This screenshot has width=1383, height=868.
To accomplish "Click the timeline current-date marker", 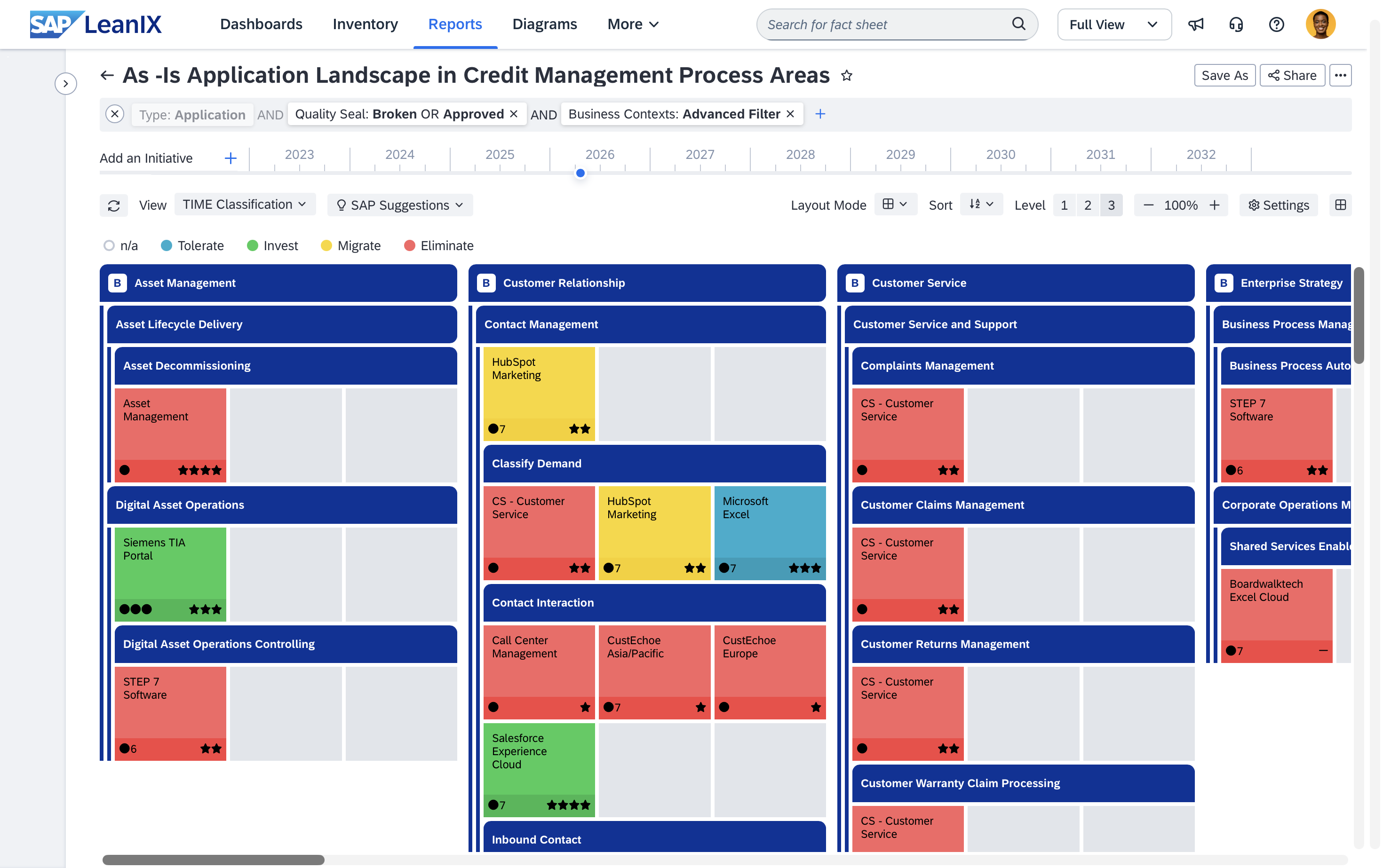I will pyautogui.click(x=580, y=173).
